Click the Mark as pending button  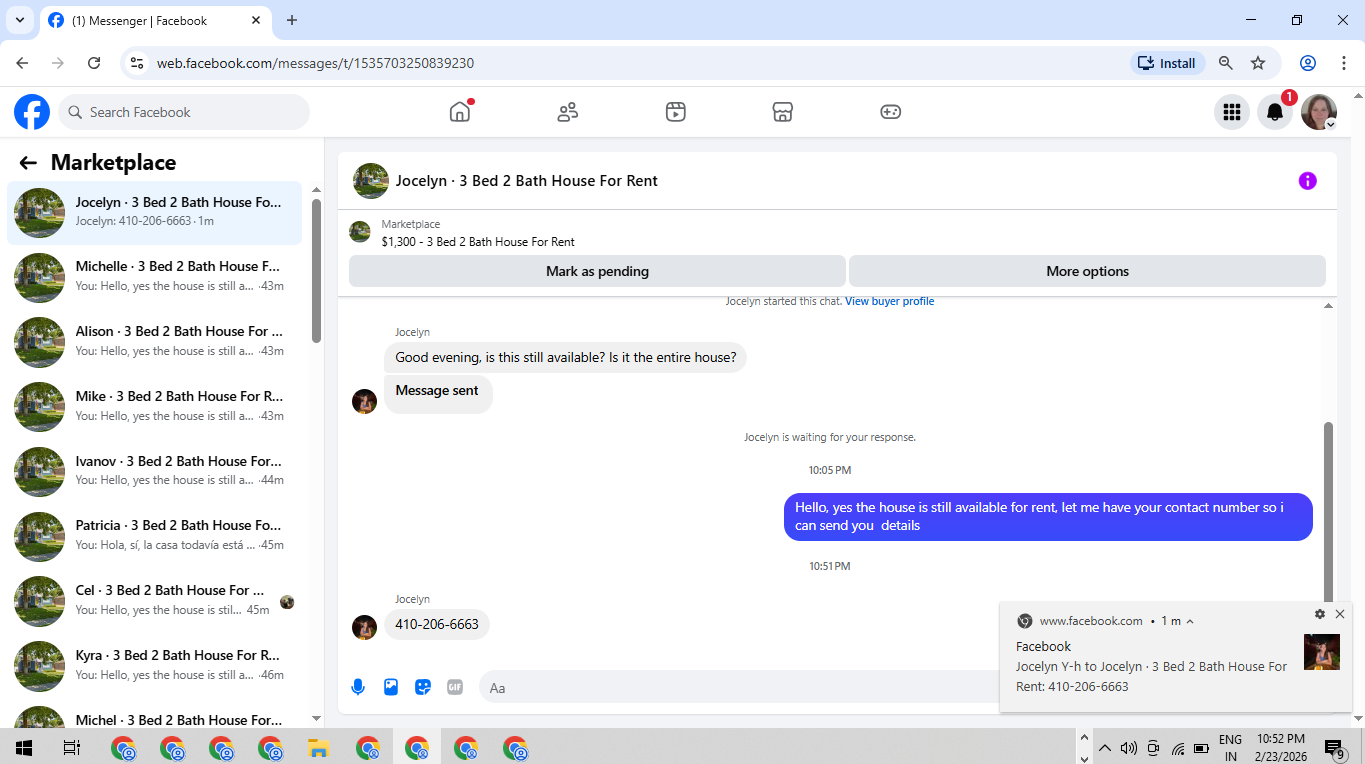click(x=597, y=271)
